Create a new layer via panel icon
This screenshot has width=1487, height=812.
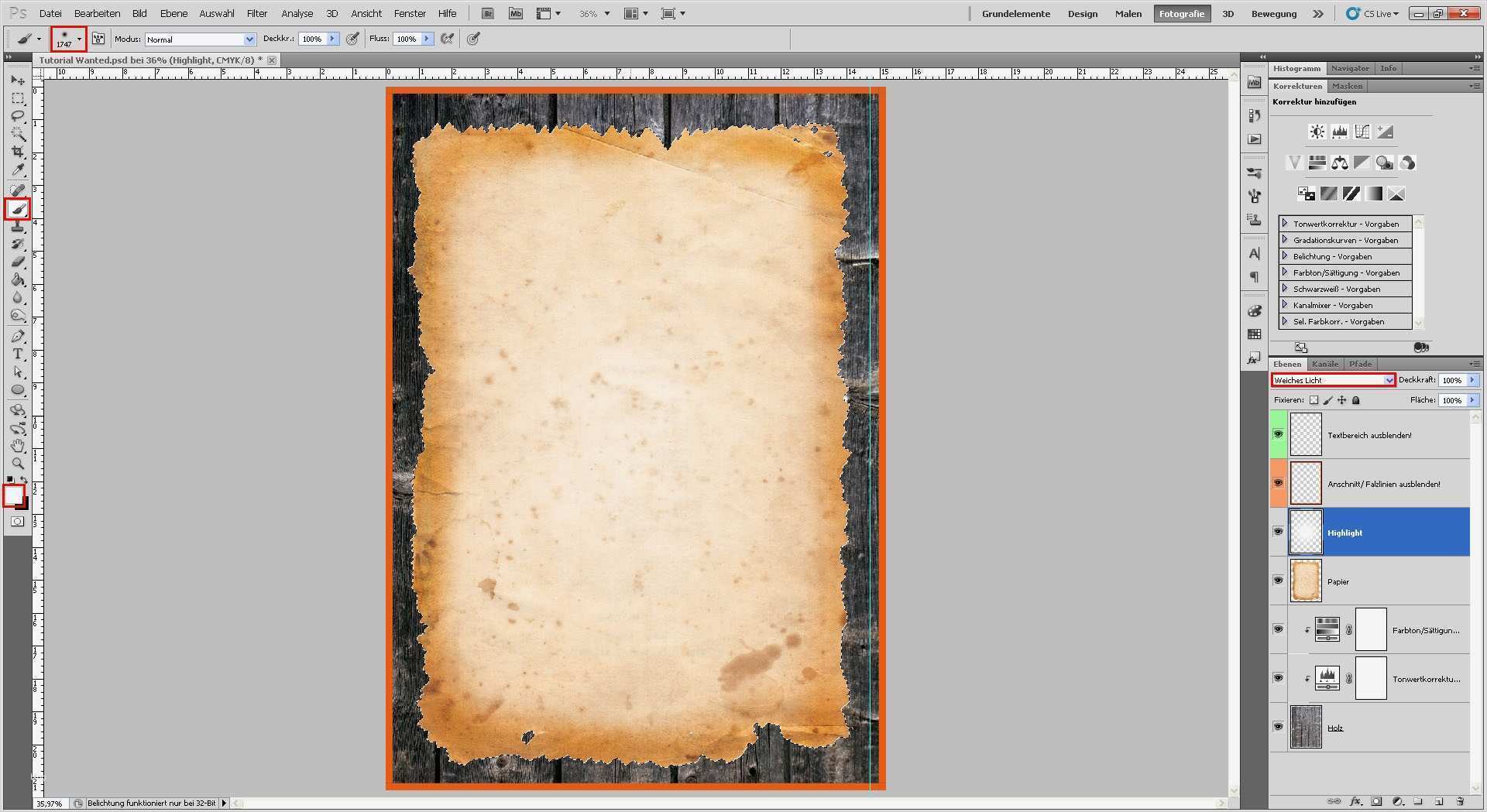[1439, 801]
